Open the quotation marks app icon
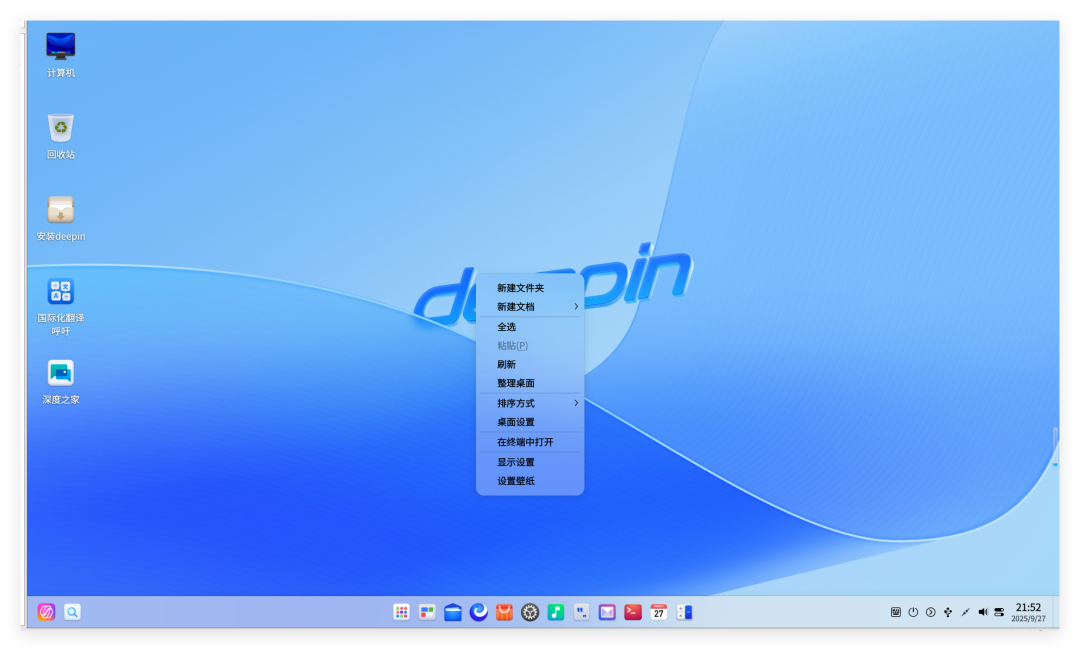The image size is (1080, 651). coord(581,612)
